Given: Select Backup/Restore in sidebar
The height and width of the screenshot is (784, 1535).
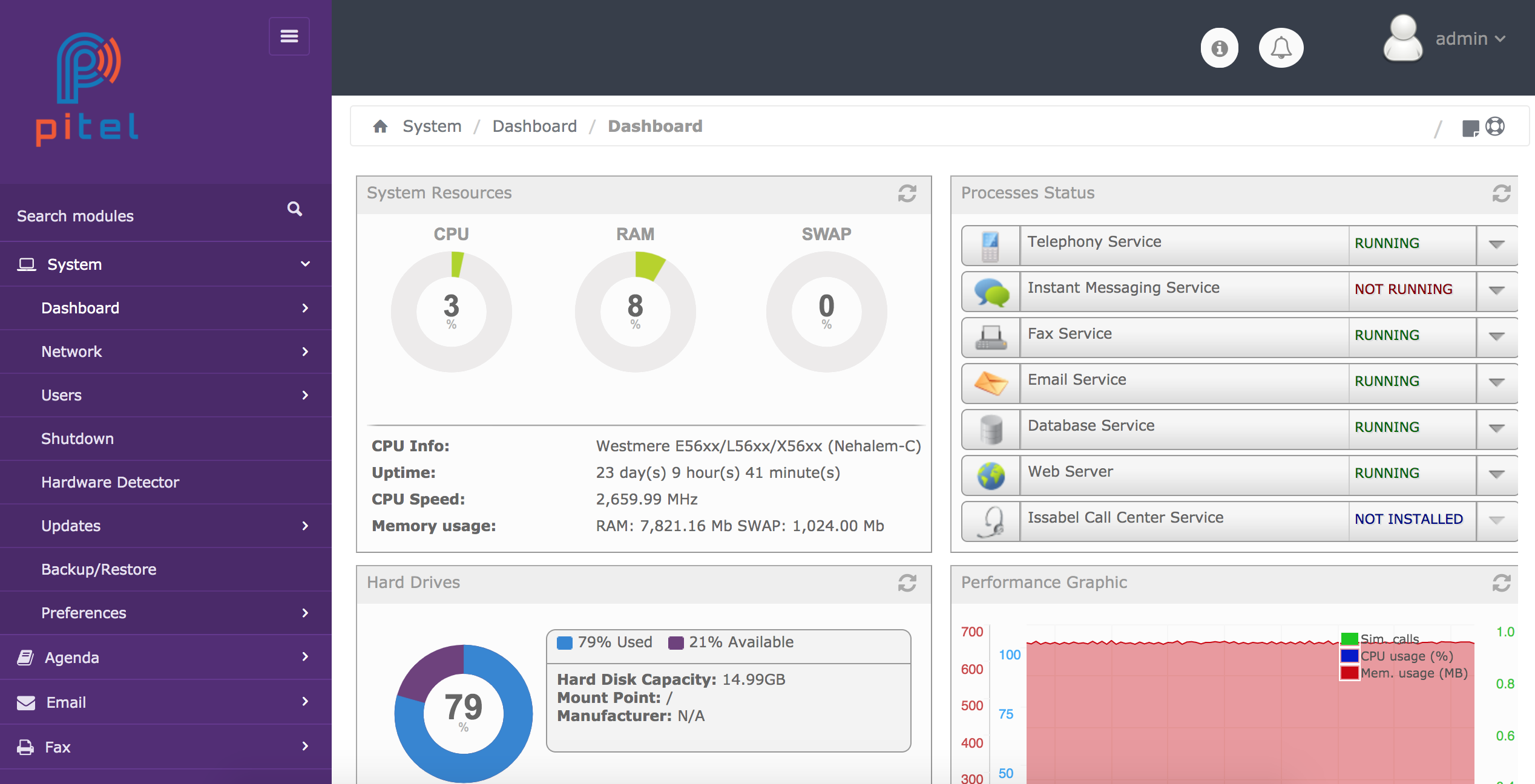Looking at the screenshot, I should 99,569.
